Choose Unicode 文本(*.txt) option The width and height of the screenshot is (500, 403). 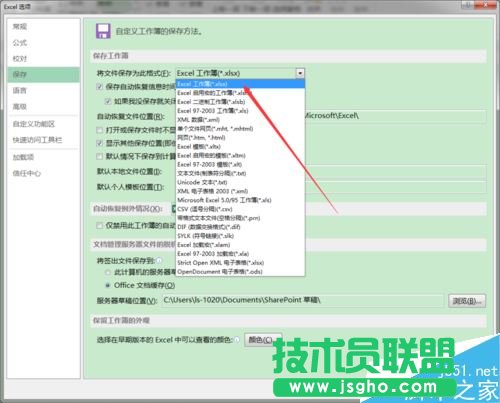(x=240, y=182)
